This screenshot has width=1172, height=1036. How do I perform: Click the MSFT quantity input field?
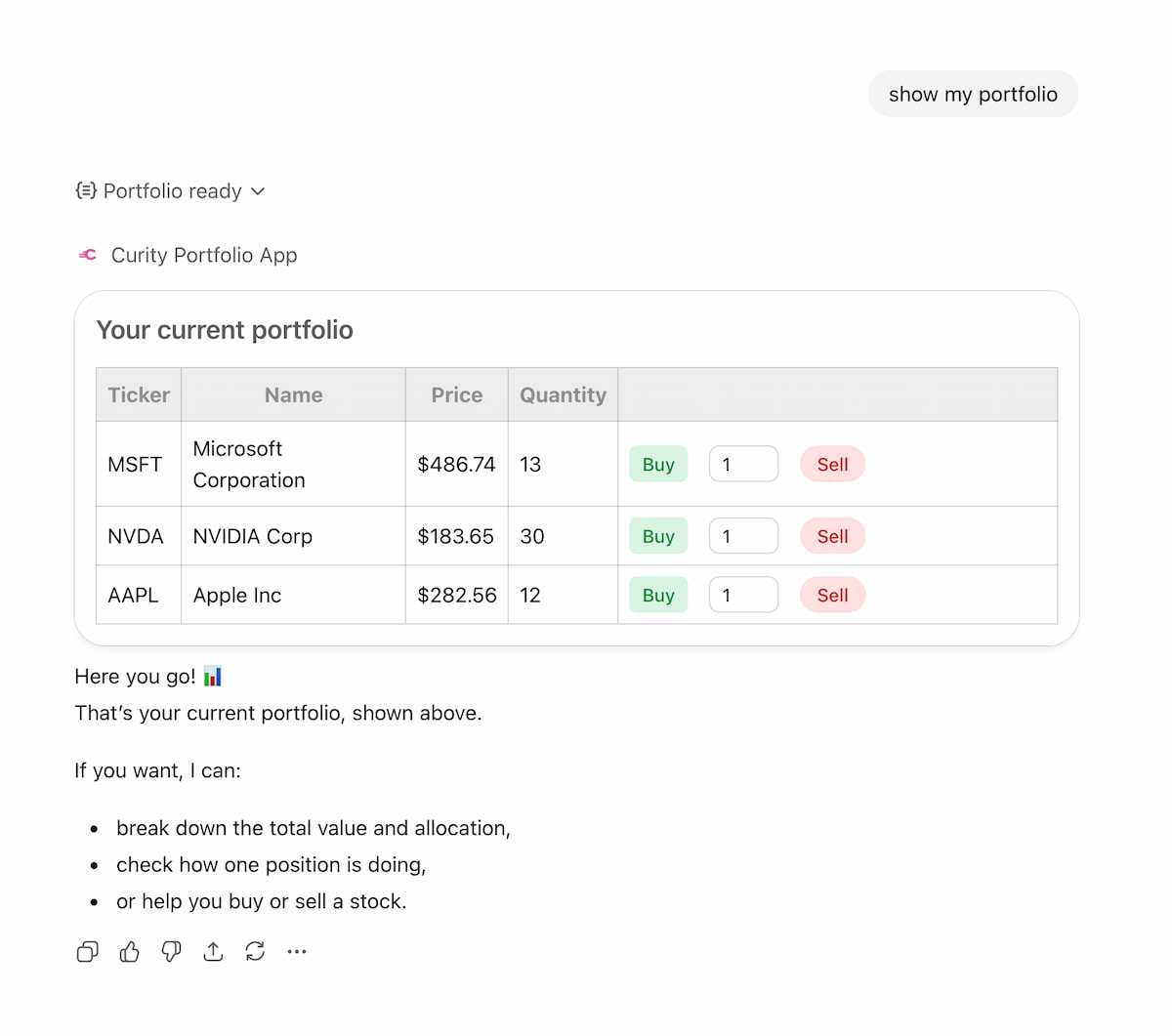(x=743, y=464)
